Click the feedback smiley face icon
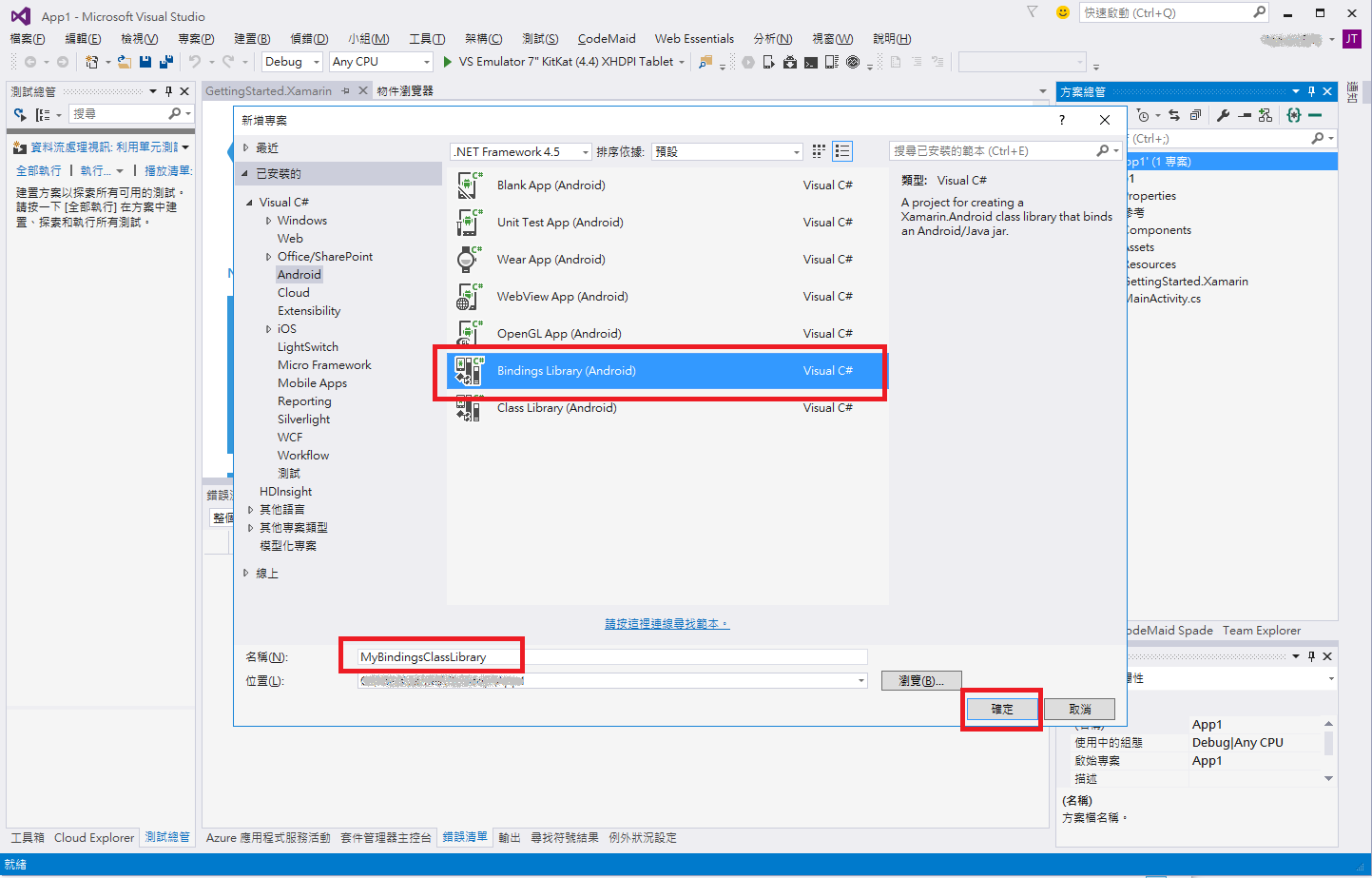The width and height of the screenshot is (1372, 878). 1063,12
